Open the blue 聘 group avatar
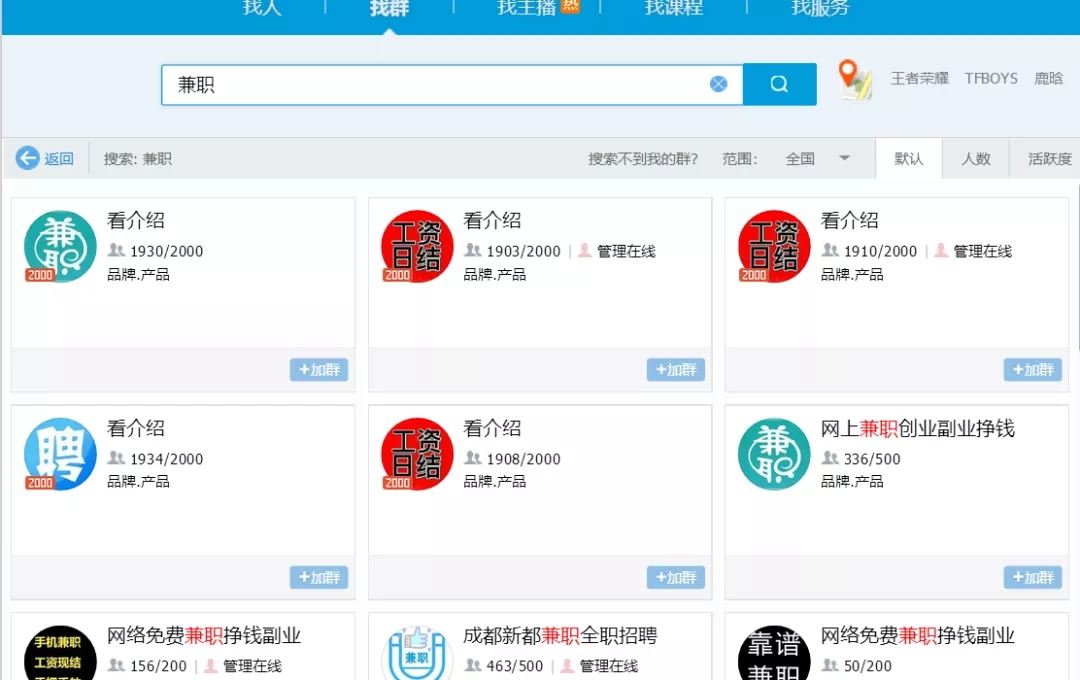 (x=60, y=454)
